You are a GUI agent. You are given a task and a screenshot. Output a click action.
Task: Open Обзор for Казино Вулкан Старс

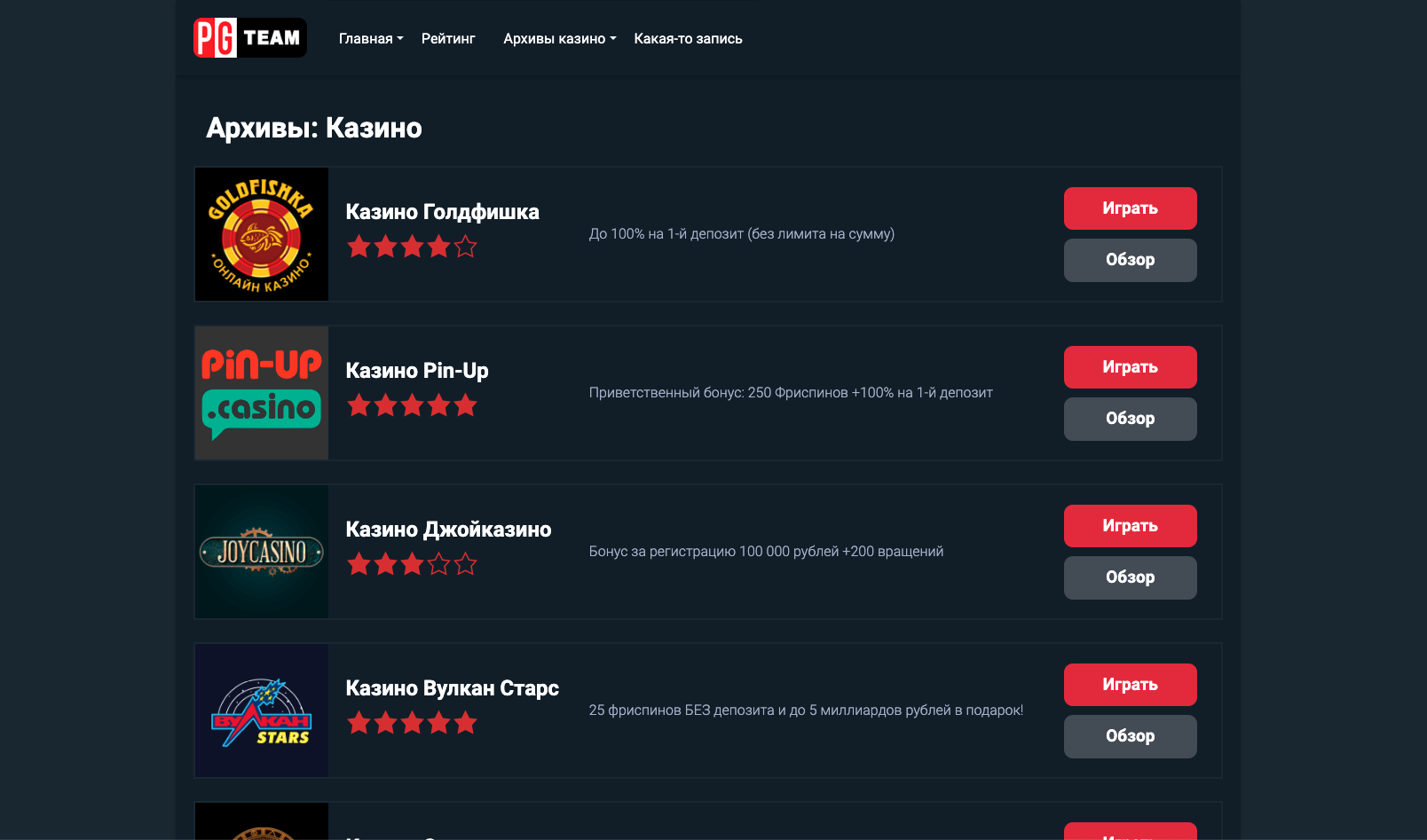pyautogui.click(x=1130, y=736)
